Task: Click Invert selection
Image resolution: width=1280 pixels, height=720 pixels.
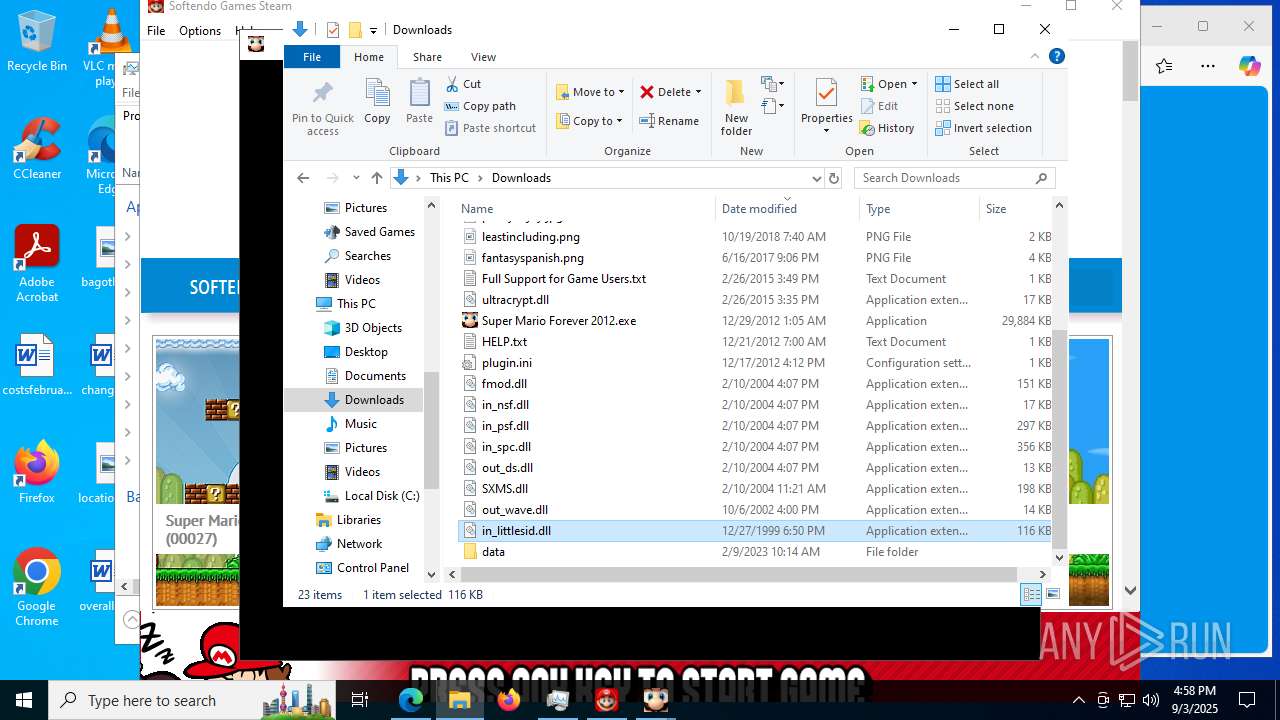Action: [x=983, y=128]
